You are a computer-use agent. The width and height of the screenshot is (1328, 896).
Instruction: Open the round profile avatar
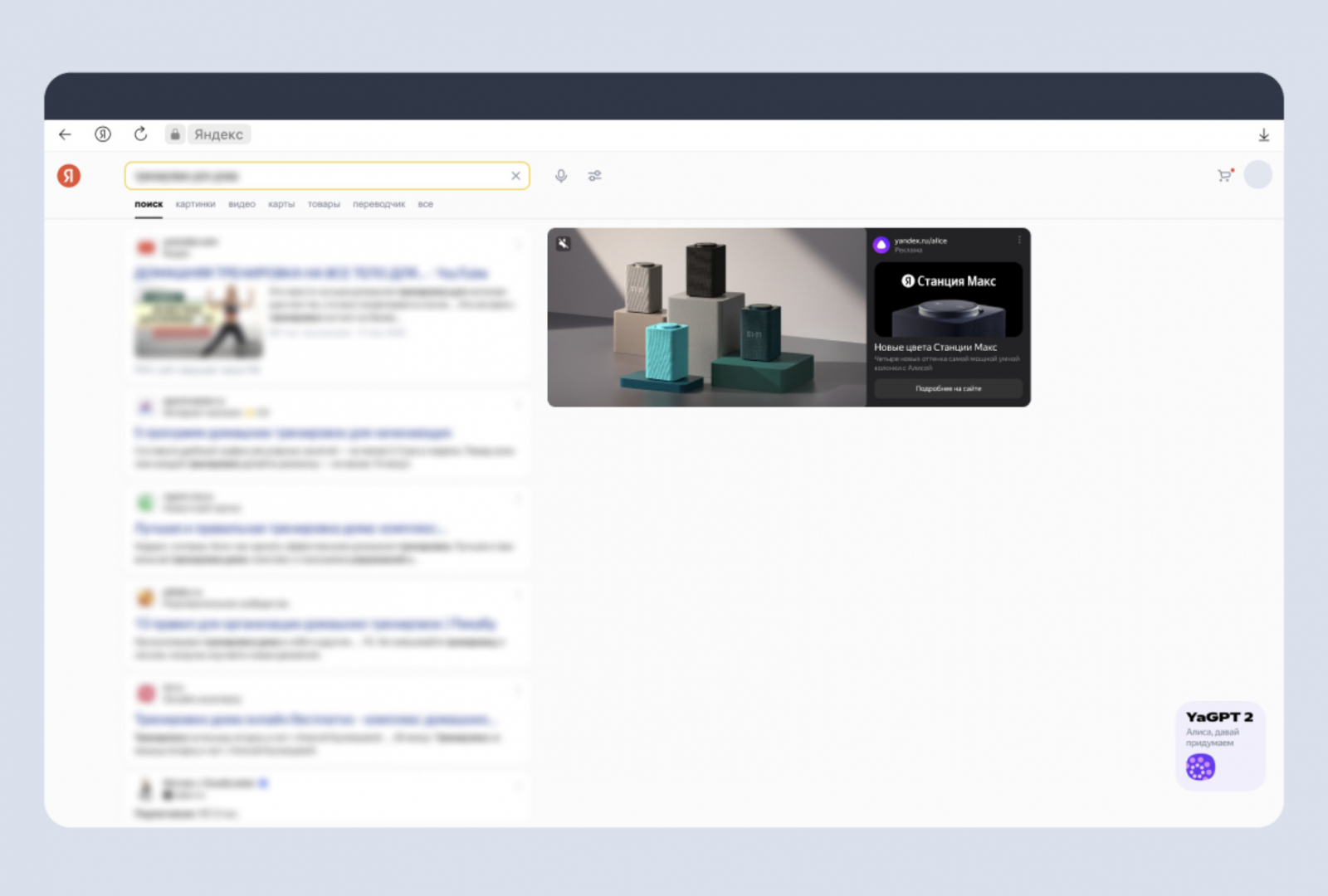point(1258,175)
